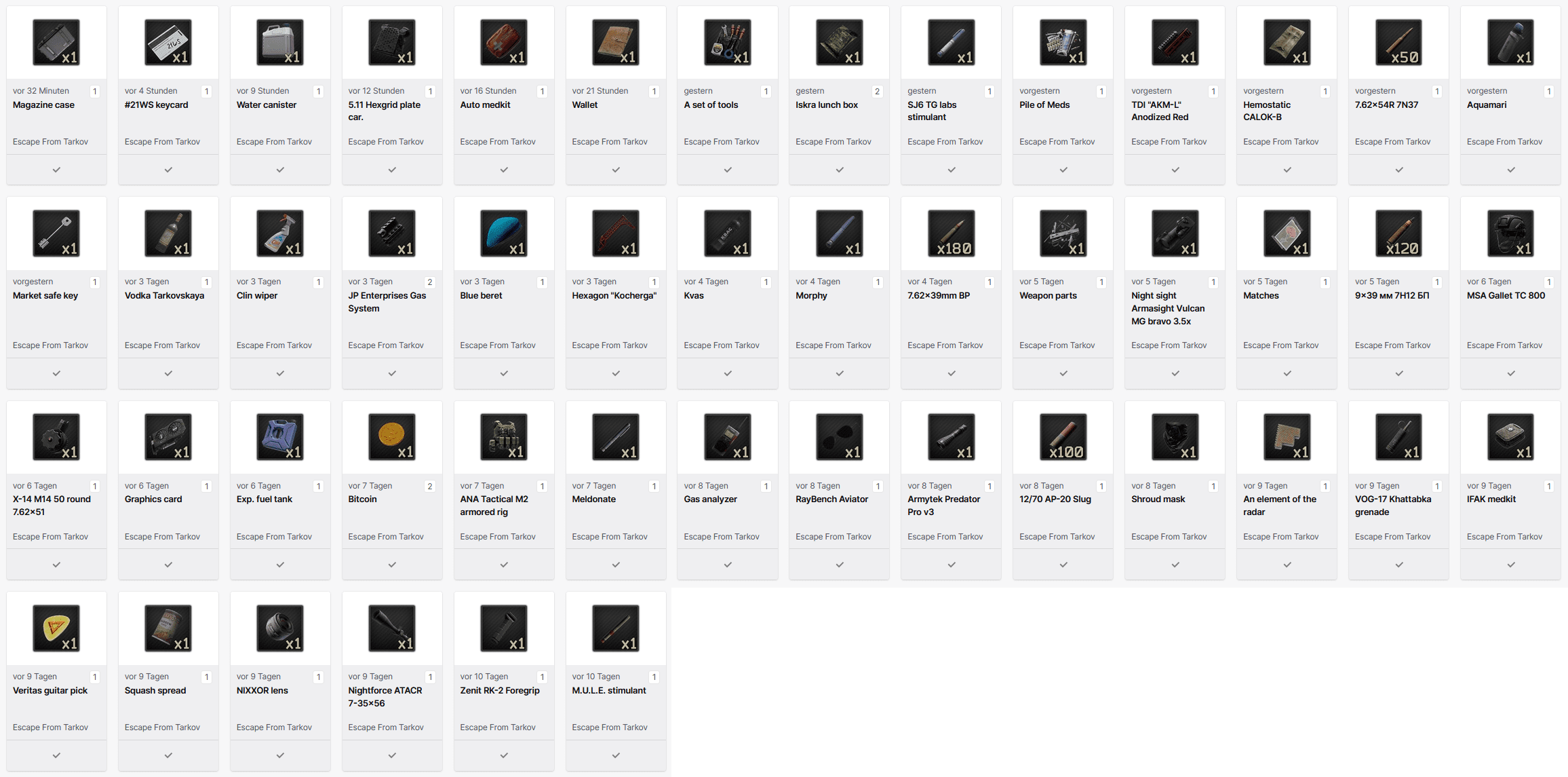1568x777 pixels.
Task: Select the MSA Gallet TC 800 helmet icon
Action: (1511, 233)
